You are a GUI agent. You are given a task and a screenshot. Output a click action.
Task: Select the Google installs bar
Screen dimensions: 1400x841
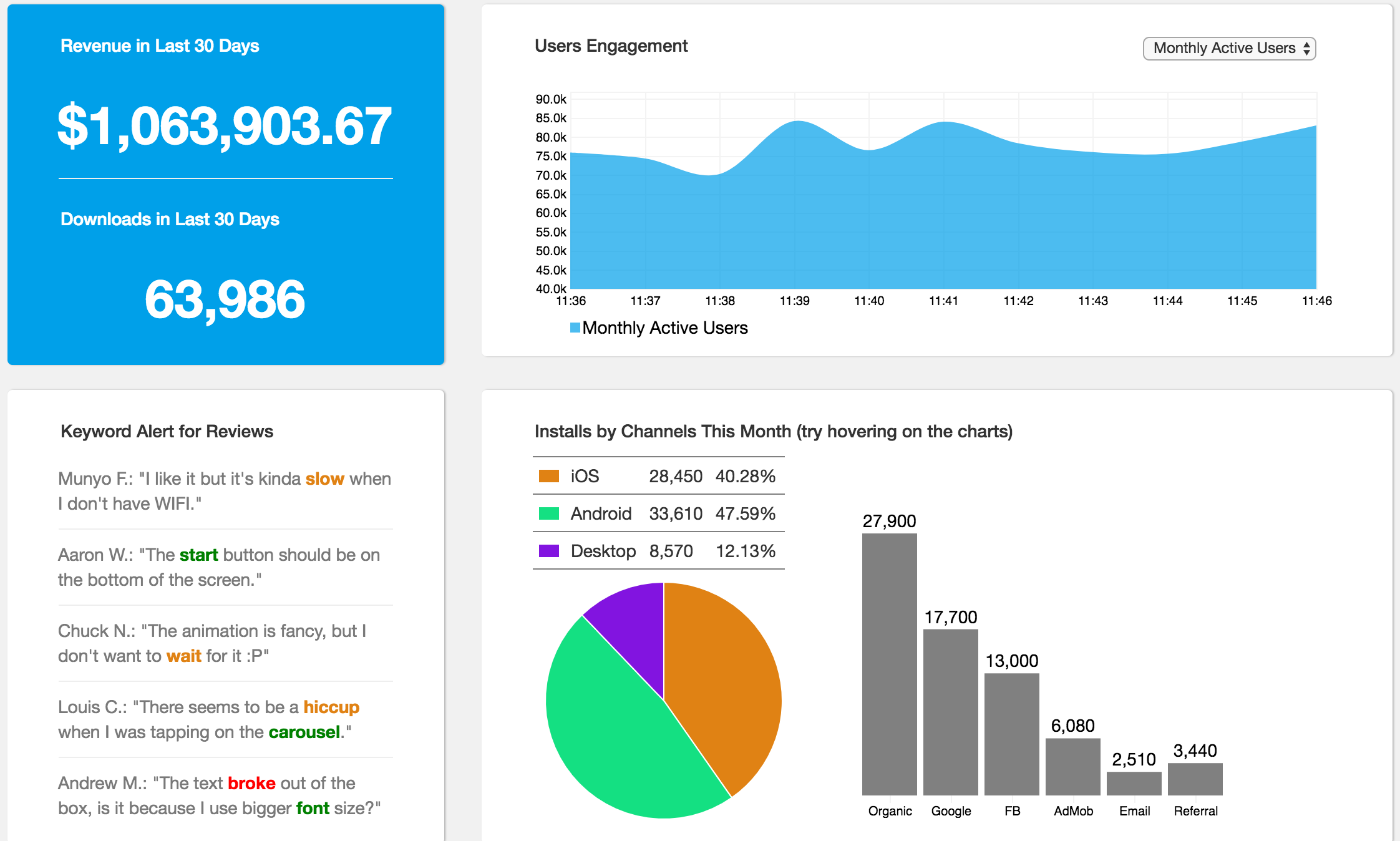(x=951, y=712)
